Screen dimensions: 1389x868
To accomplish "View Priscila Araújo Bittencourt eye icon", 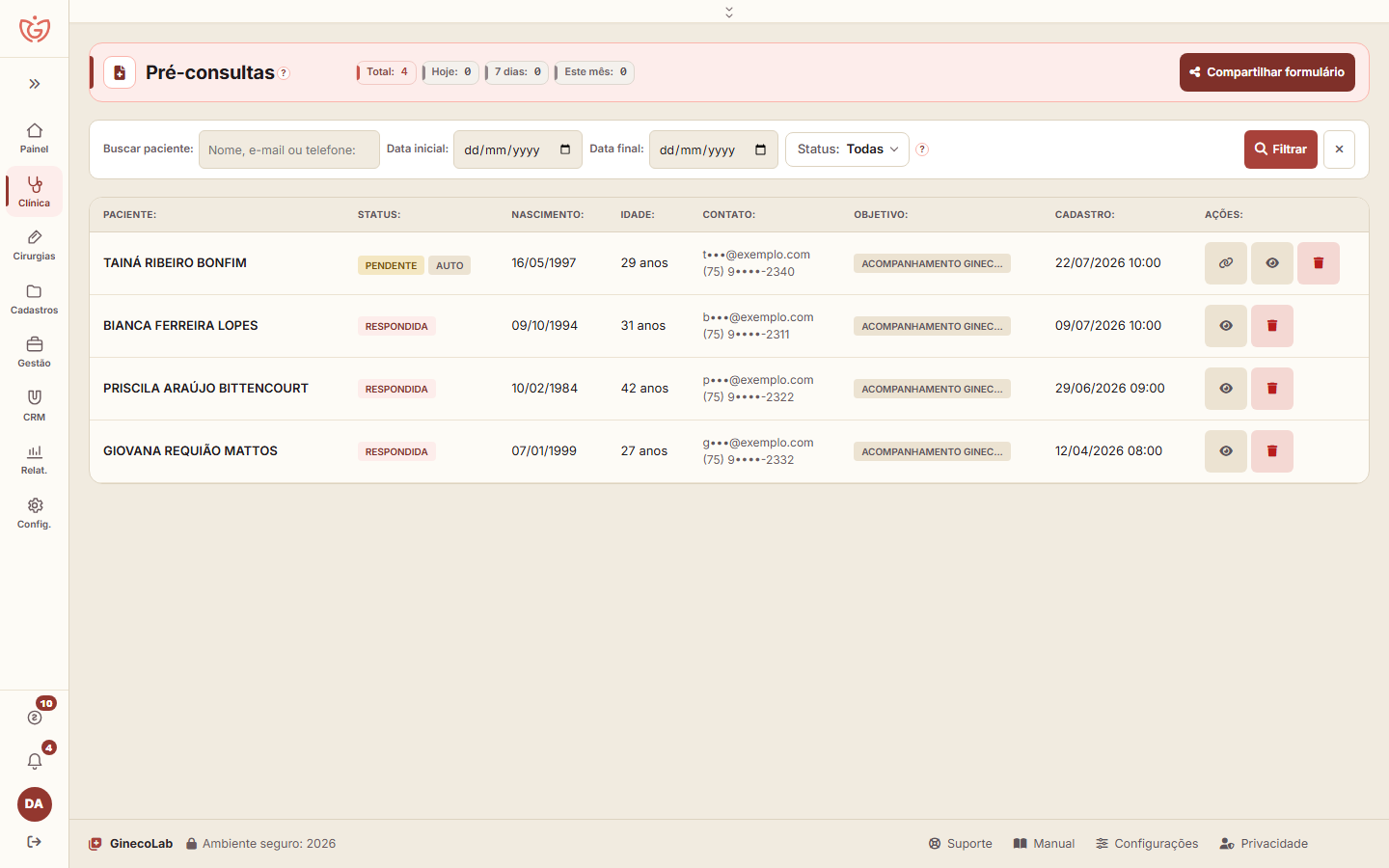I will pos(1226,389).
